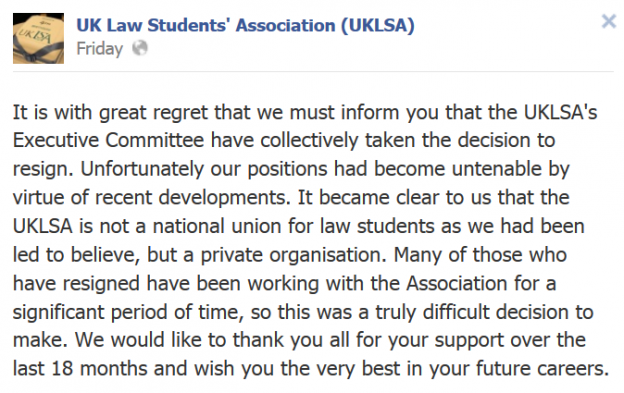Click the word "resign." in the post
The height and width of the screenshot is (393, 624).
[x=43, y=169]
